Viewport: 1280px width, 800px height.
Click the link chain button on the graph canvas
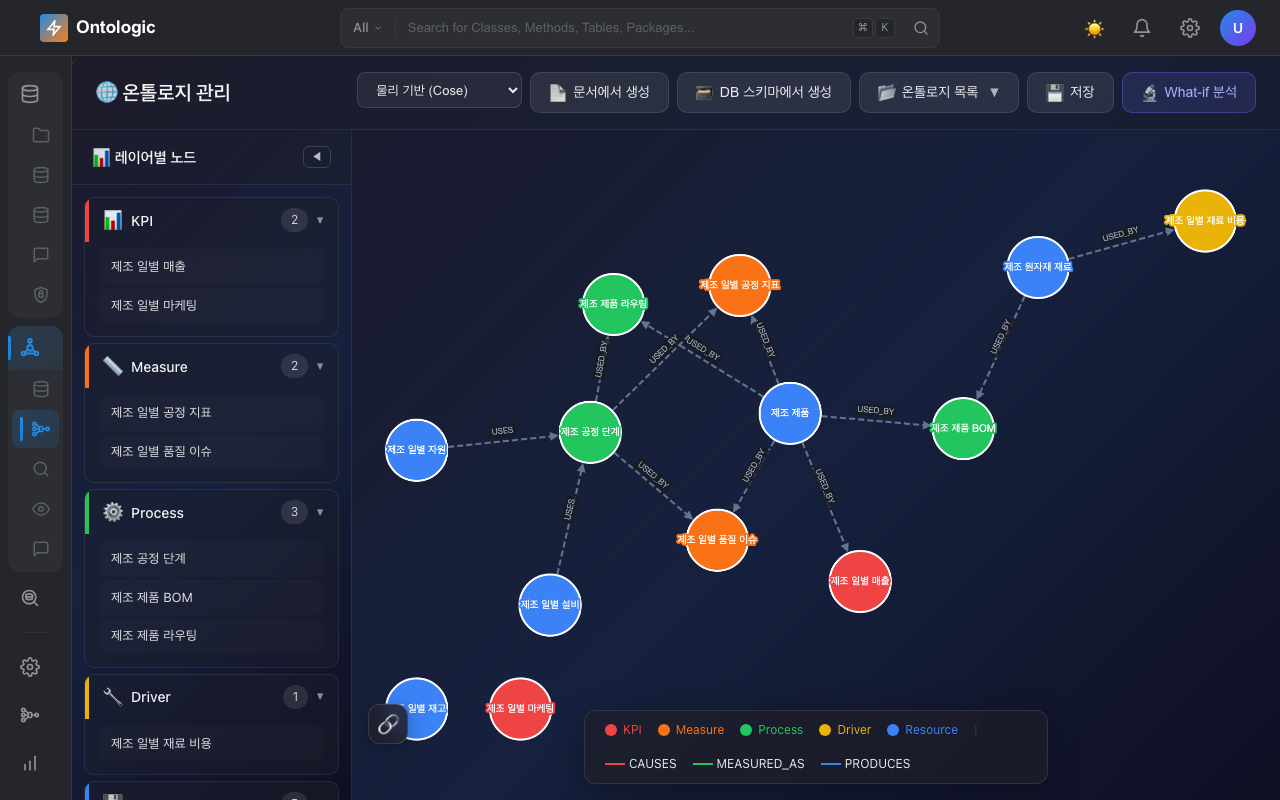pos(388,724)
